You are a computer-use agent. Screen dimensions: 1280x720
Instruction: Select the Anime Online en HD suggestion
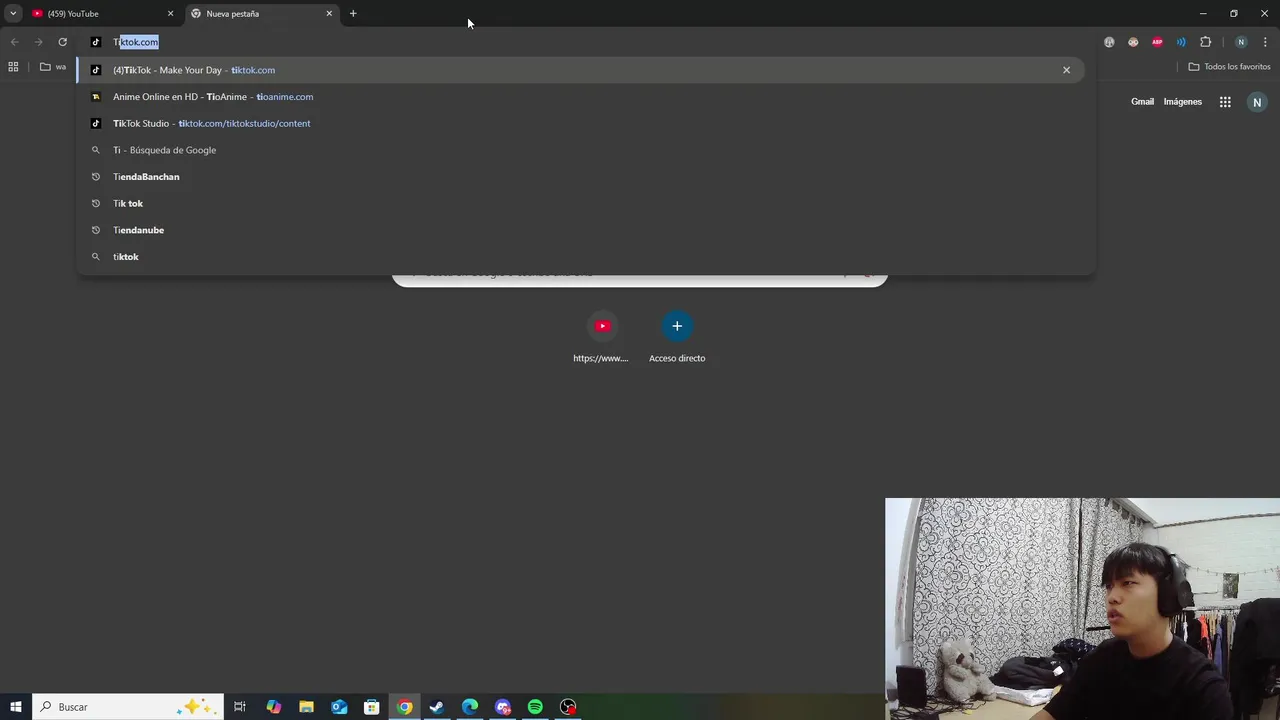[580, 97]
